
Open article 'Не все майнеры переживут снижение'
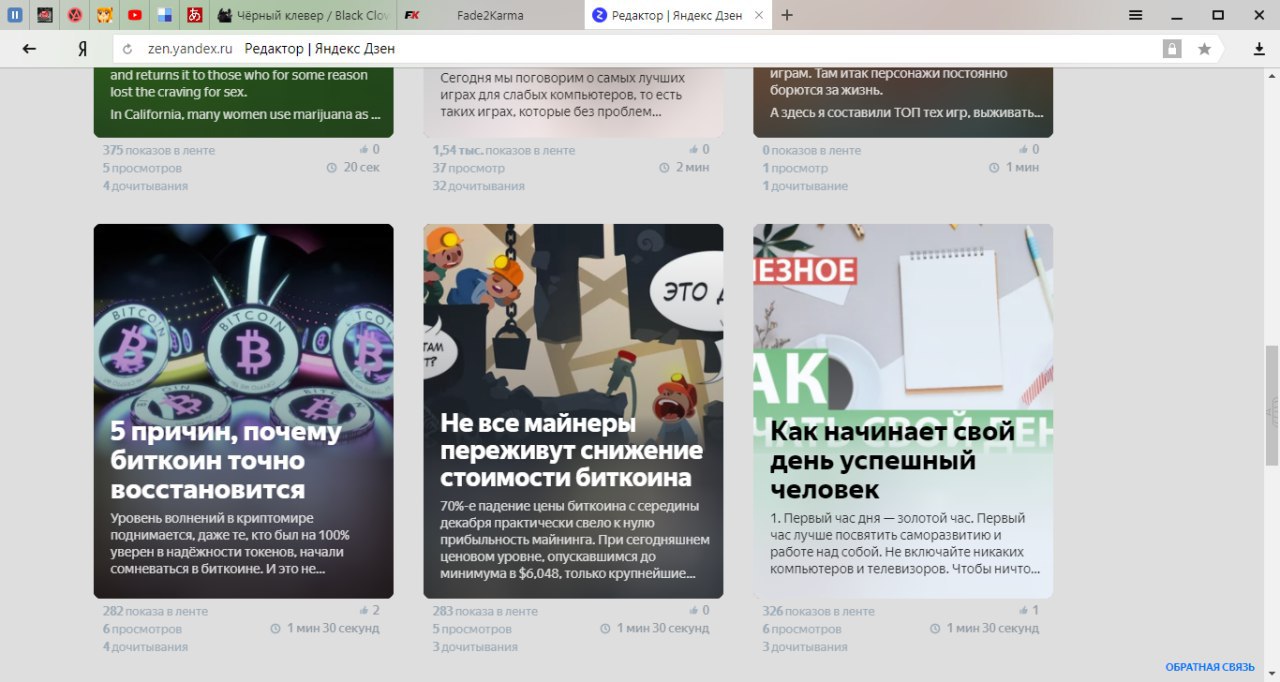click(573, 411)
